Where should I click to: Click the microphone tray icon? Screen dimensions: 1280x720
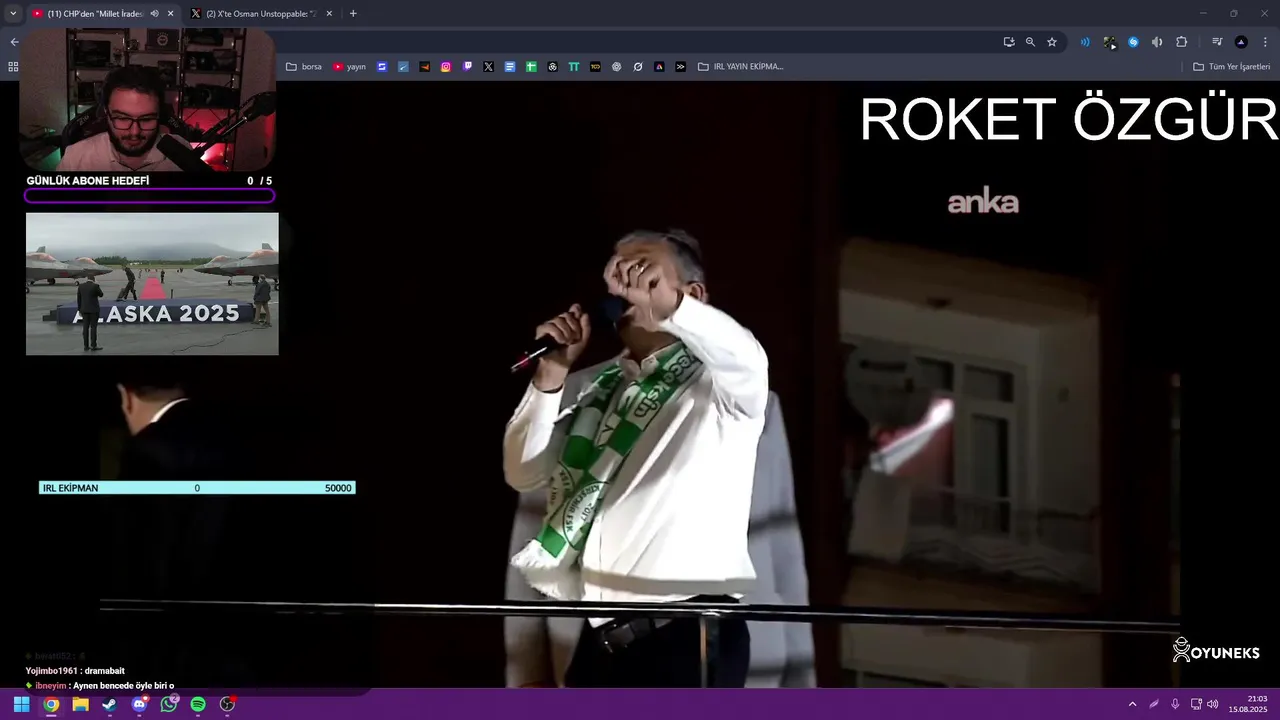tap(1175, 704)
